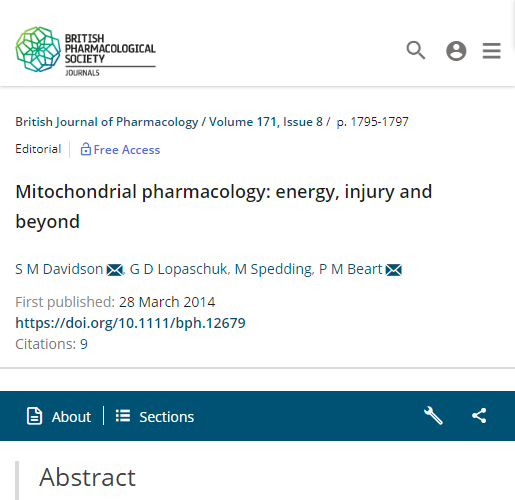Click the British Pharmacological Society logo
This screenshot has width=515, height=500.
coord(86,50)
